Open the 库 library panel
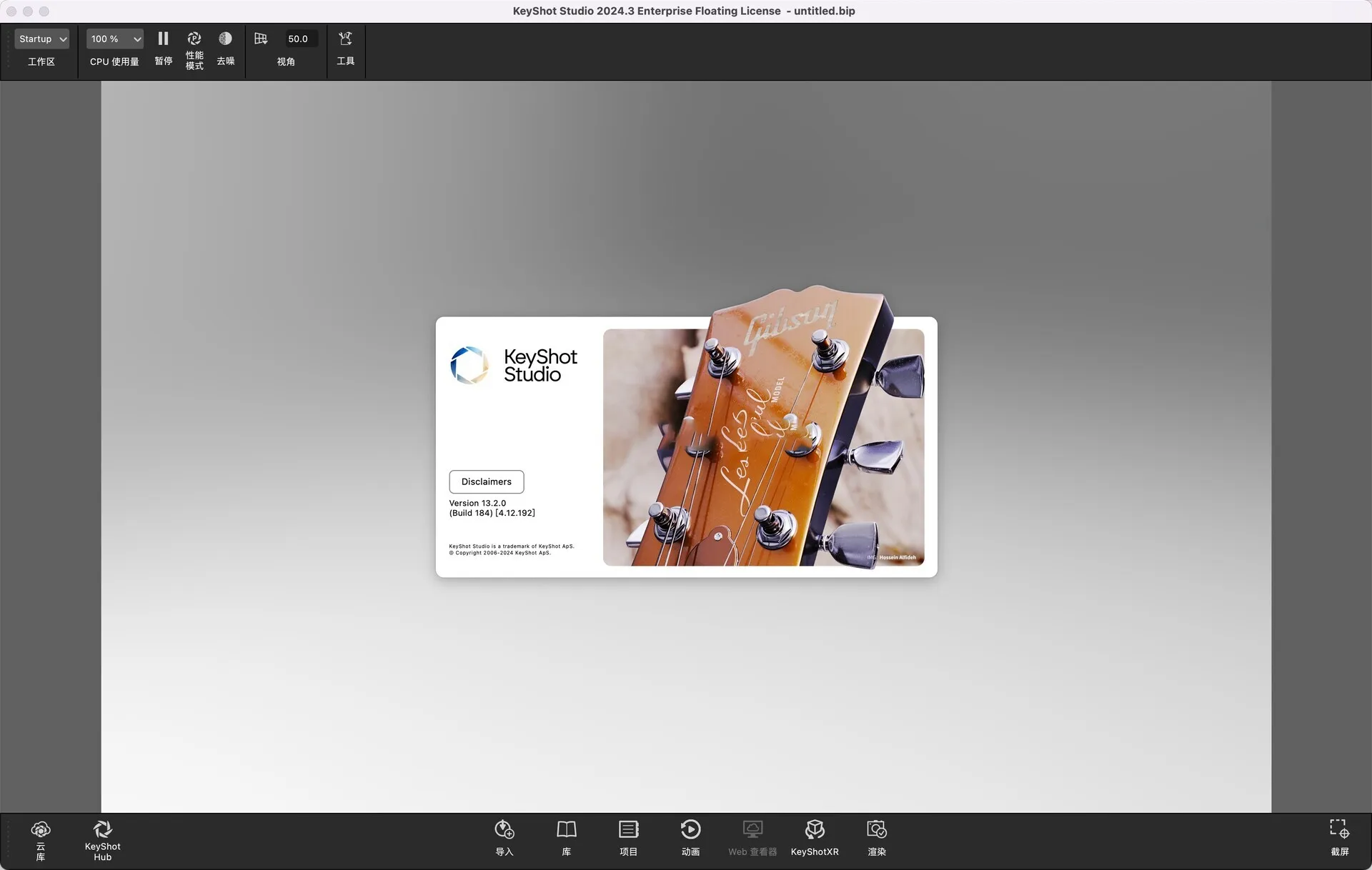 tap(567, 838)
